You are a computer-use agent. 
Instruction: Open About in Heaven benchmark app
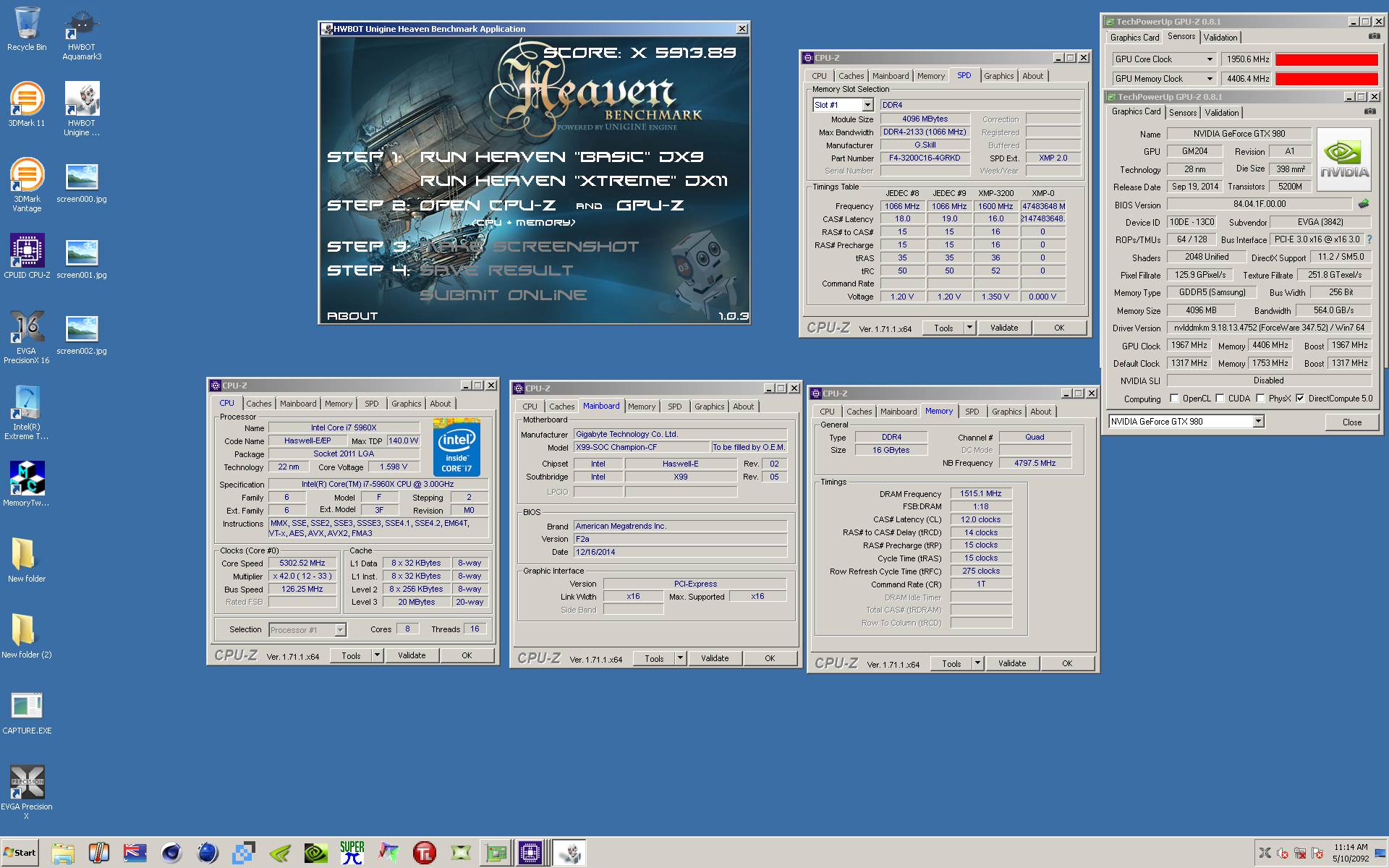point(352,315)
